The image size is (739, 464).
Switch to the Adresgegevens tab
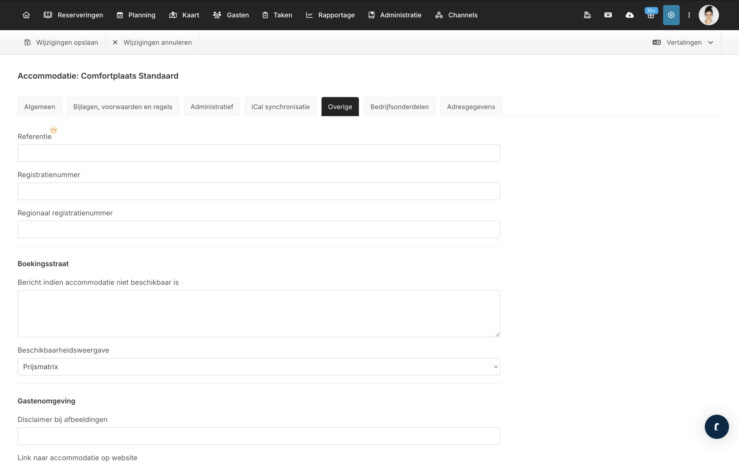tap(471, 107)
